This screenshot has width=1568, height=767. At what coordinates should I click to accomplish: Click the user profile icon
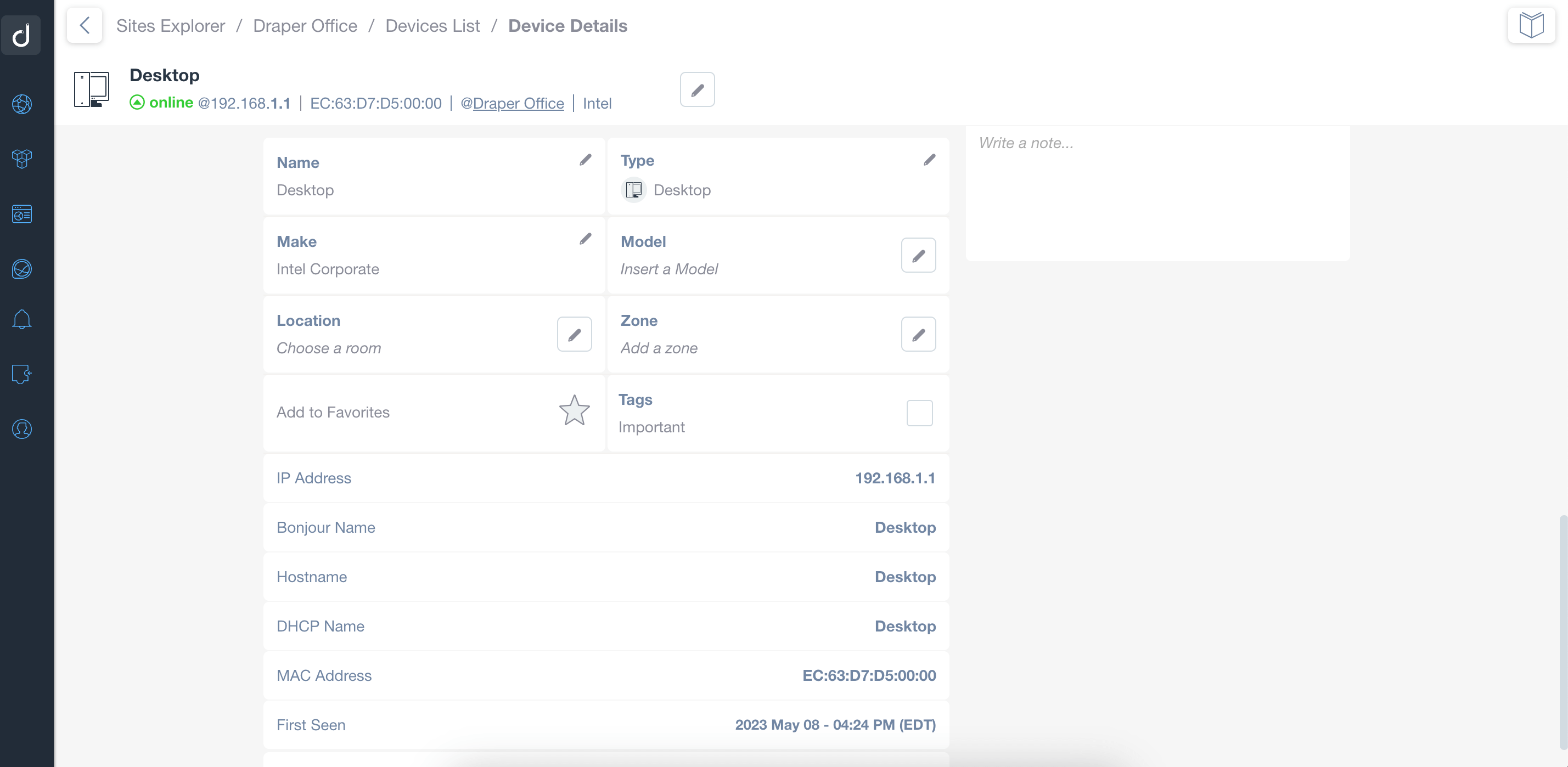22,429
